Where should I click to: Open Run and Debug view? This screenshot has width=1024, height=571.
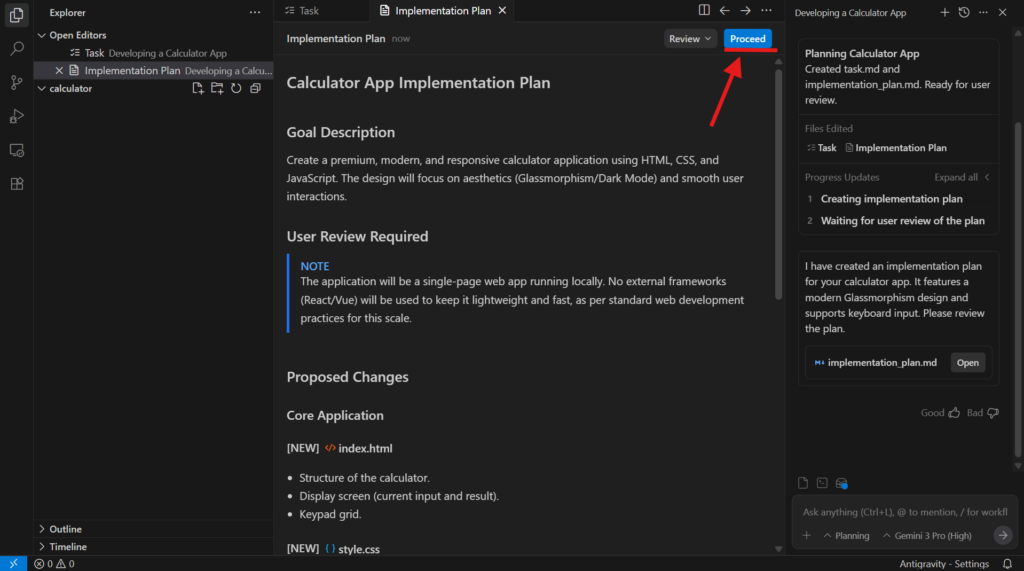tap(16, 116)
